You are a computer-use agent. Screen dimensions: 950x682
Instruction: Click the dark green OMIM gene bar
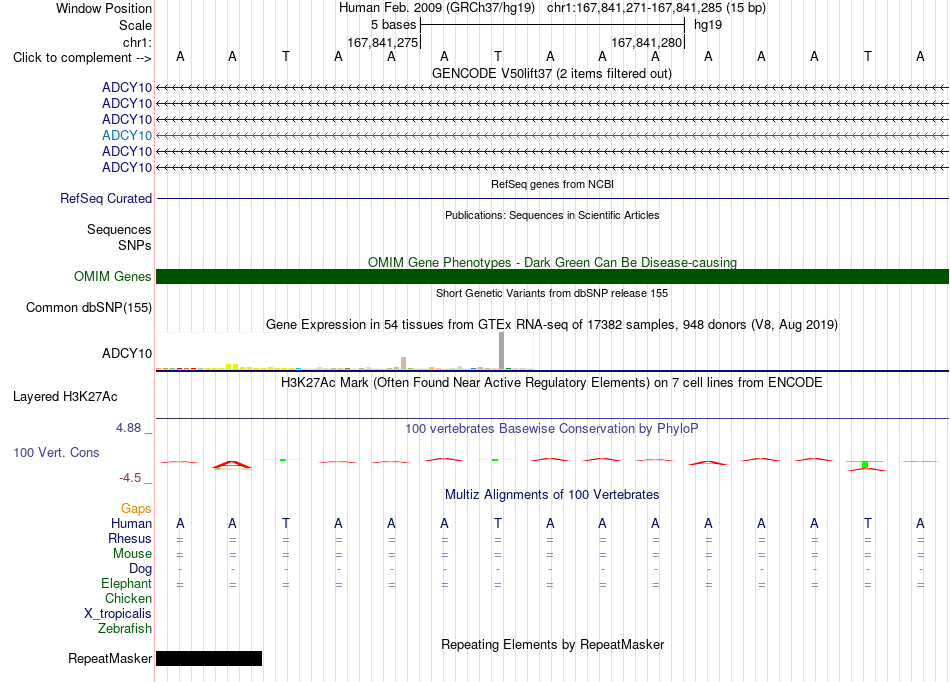pyautogui.click(x=552, y=277)
